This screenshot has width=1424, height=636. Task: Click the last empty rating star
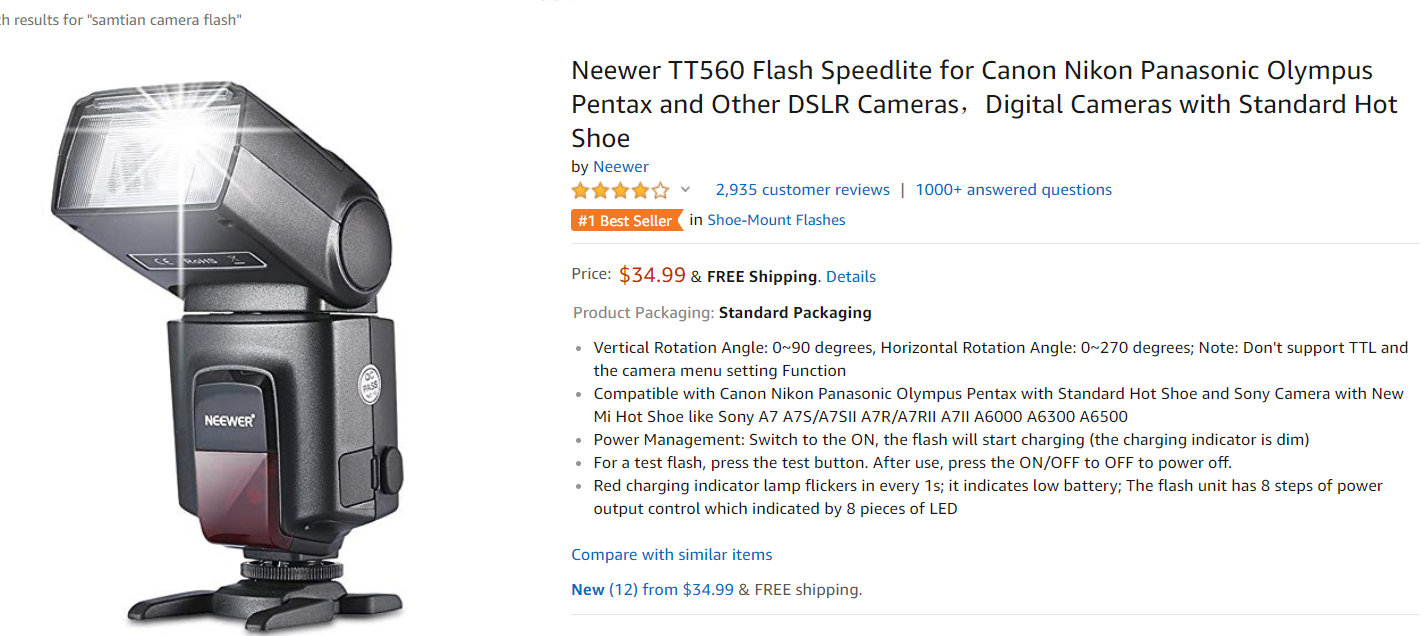pos(661,190)
